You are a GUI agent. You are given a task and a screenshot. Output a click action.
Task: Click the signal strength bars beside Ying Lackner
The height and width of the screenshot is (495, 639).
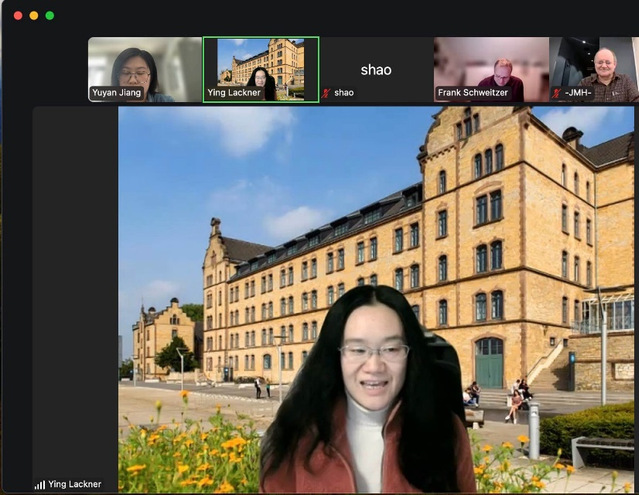point(40,485)
